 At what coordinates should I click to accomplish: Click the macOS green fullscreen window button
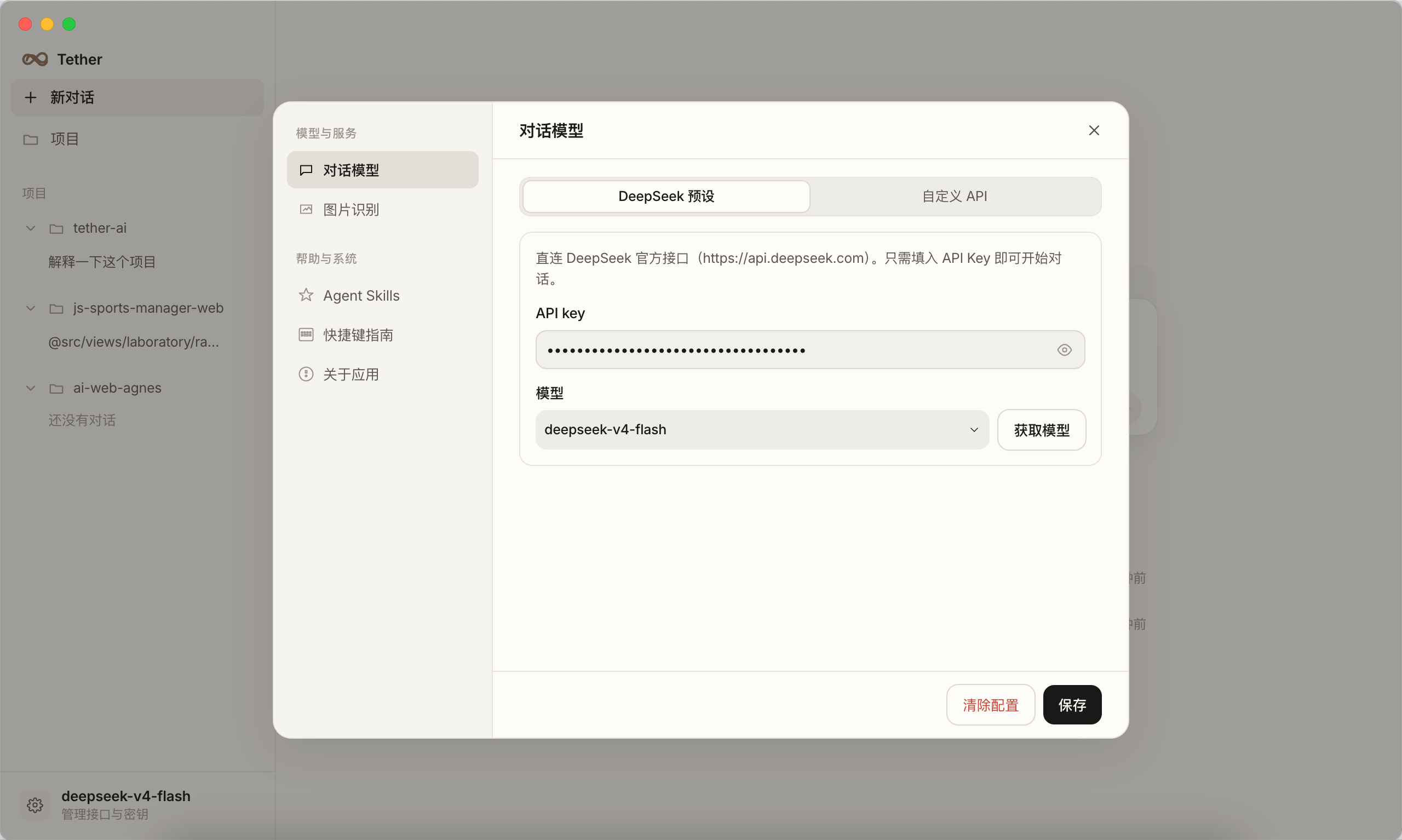click(x=69, y=24)
